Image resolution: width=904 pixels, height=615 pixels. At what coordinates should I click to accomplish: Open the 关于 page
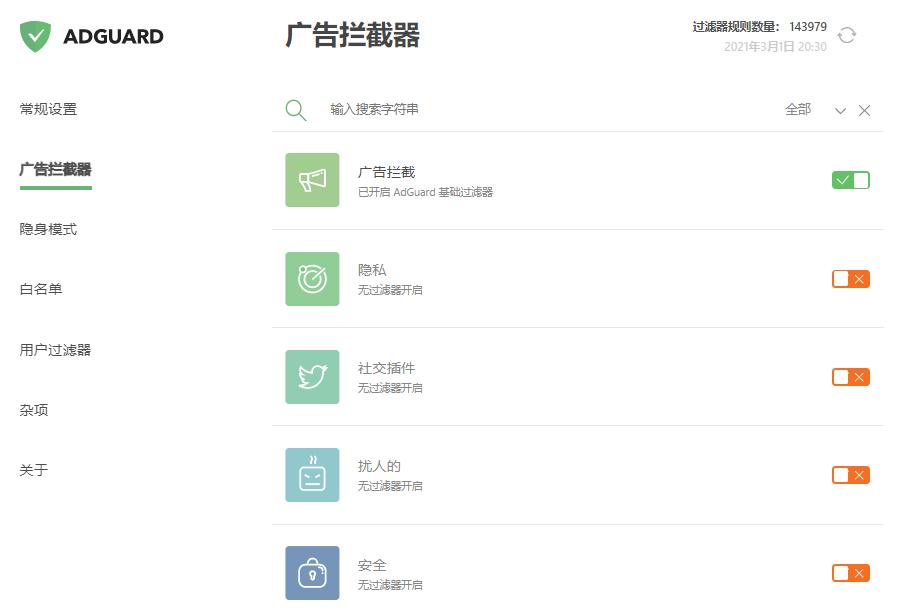(x=34, y=470)
